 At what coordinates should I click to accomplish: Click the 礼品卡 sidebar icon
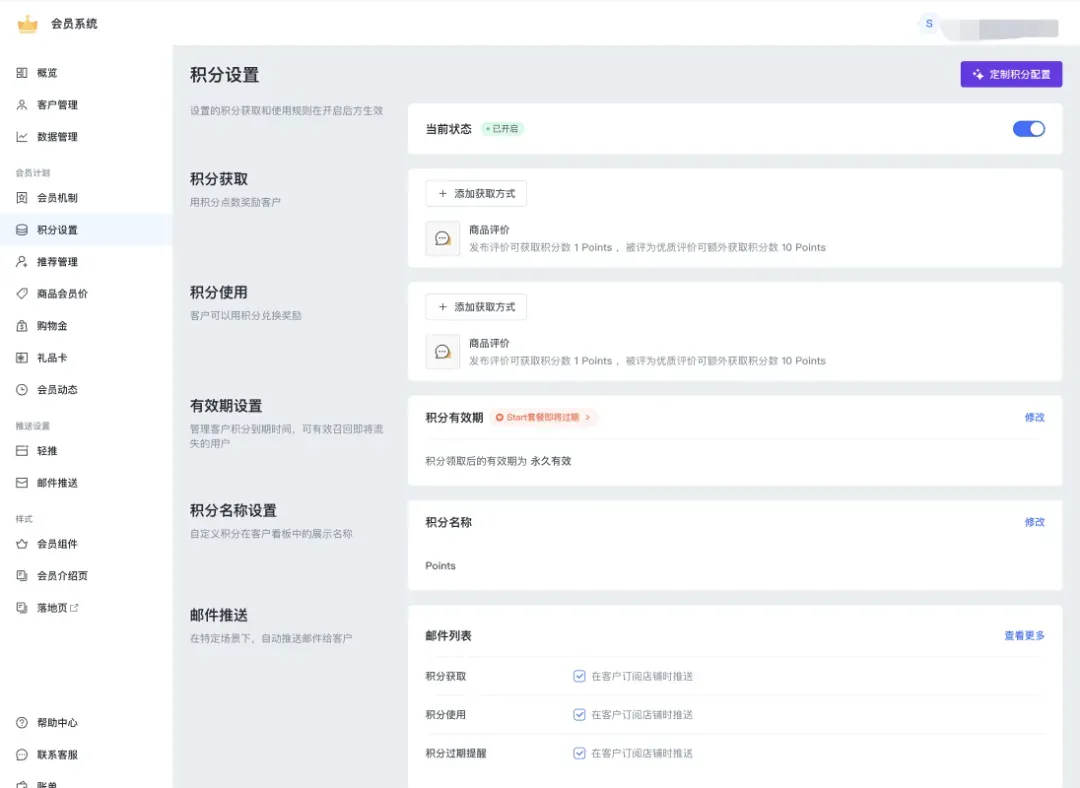[x=23, y=357]
